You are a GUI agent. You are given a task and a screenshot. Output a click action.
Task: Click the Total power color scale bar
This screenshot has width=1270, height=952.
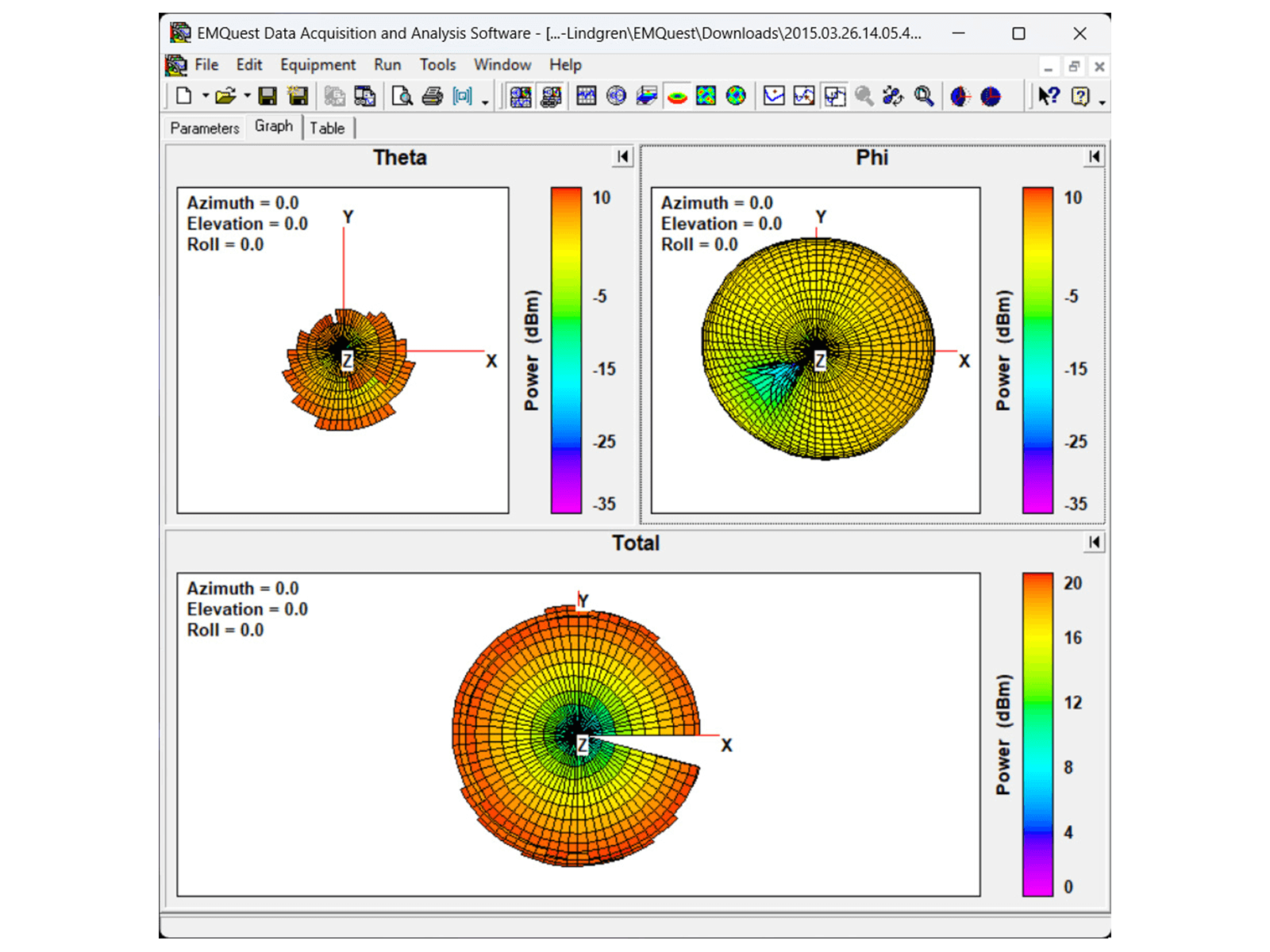click(1037, 735)
